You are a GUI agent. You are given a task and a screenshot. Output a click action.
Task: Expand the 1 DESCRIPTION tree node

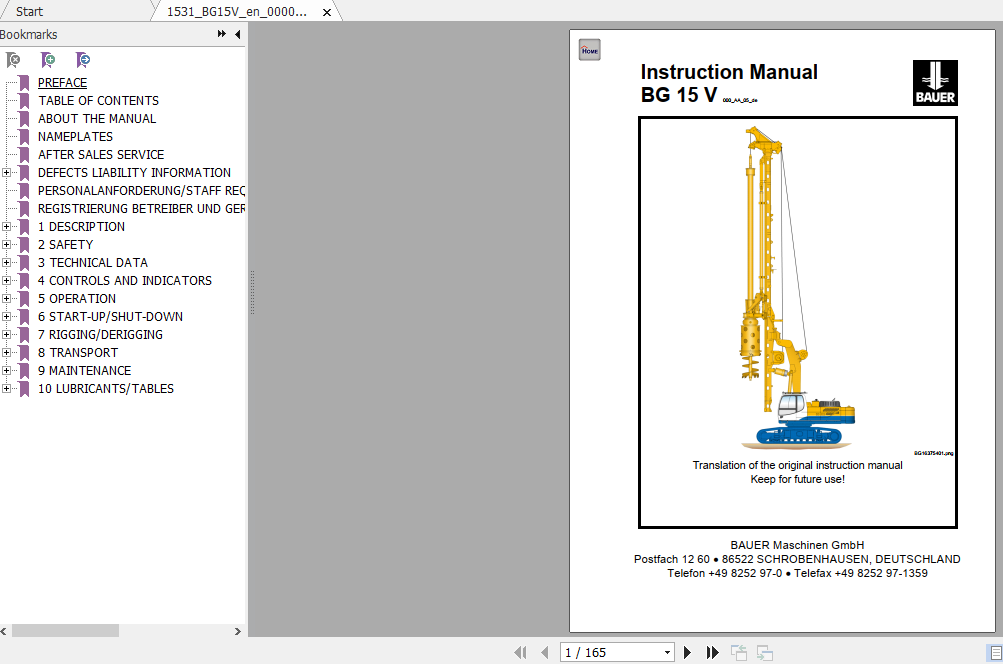6,226
